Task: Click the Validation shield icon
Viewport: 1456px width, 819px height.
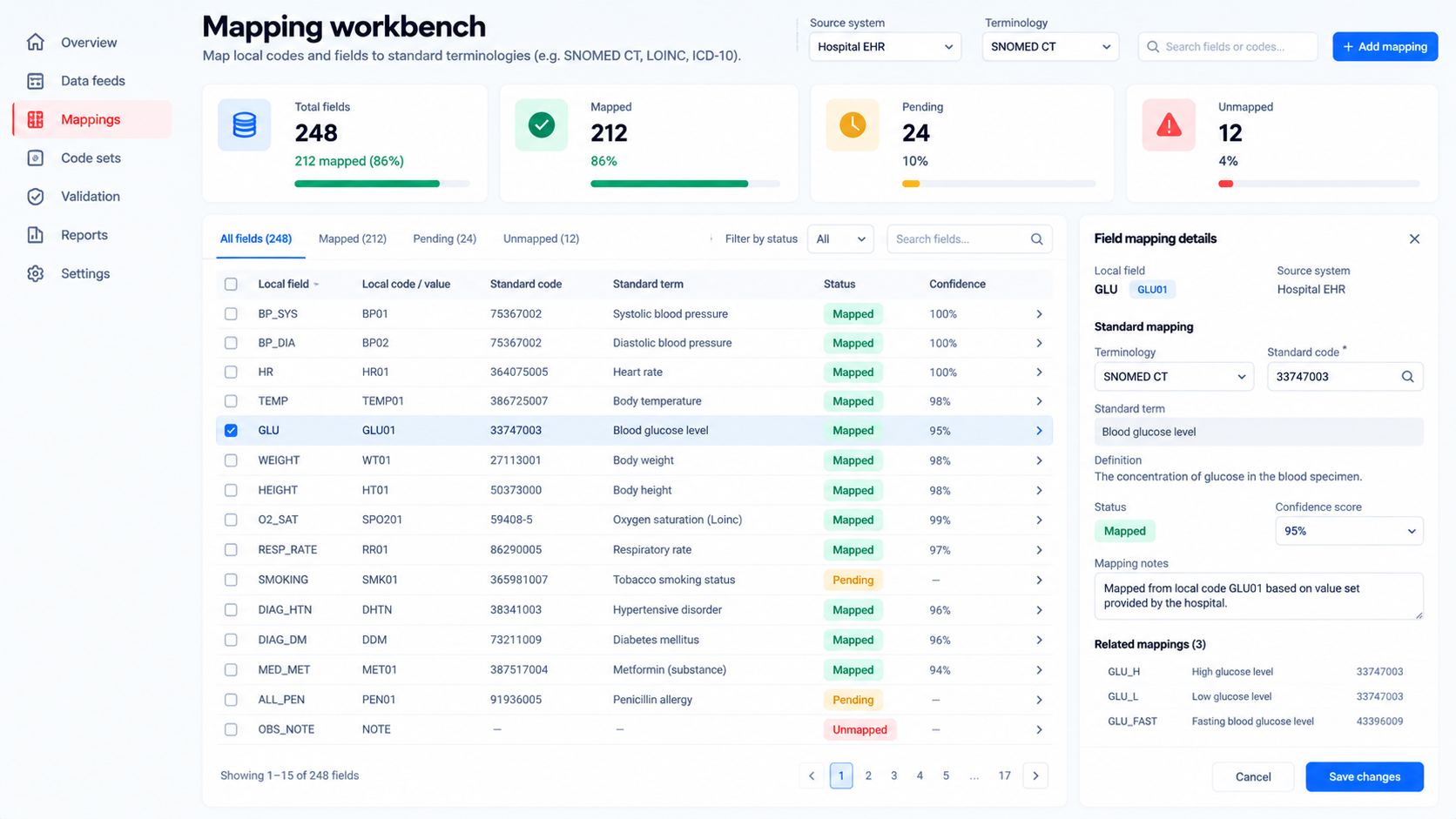Action: click(x=36, y=197)
